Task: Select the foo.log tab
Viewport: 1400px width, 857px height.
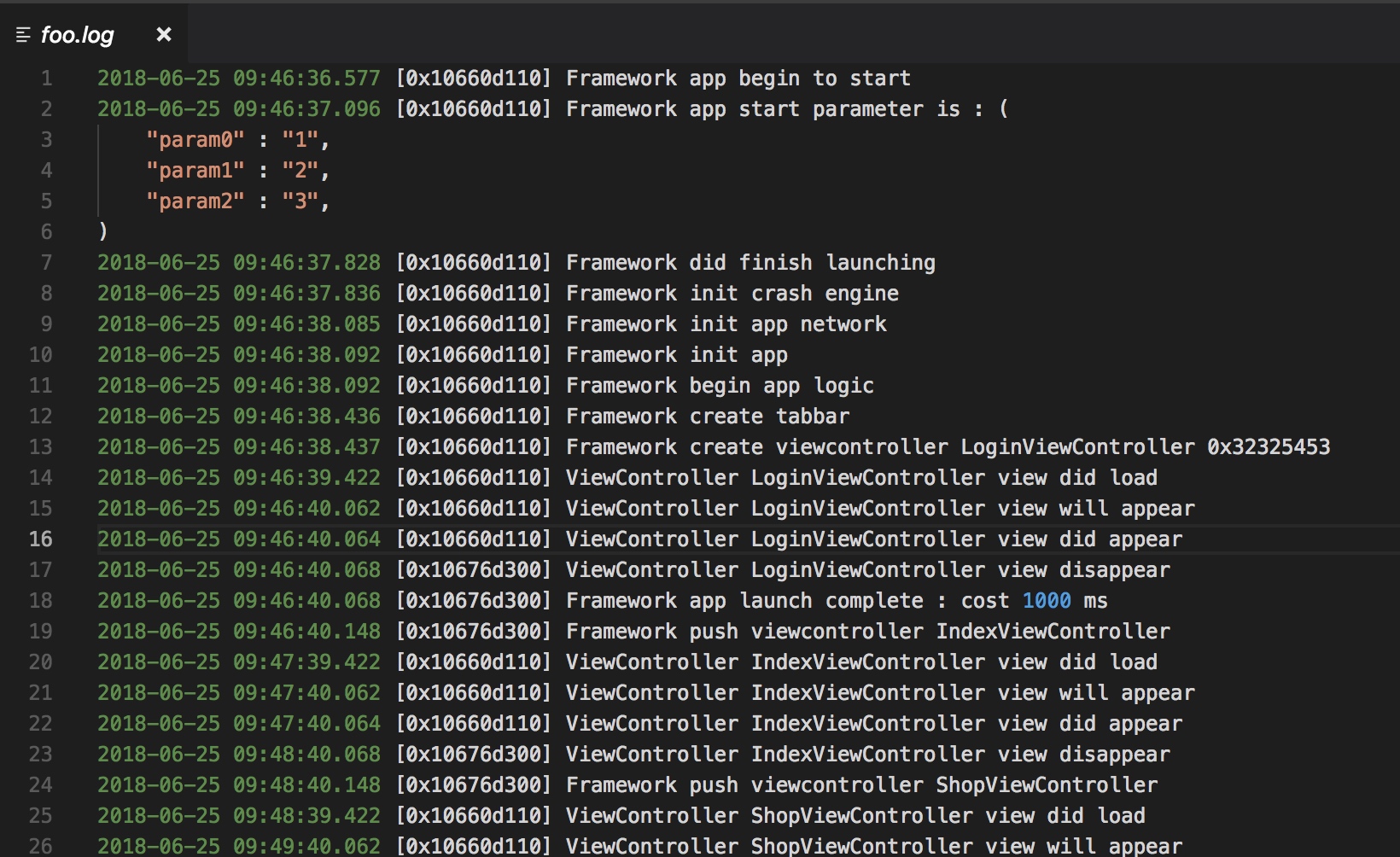Action: pos(79,34)
